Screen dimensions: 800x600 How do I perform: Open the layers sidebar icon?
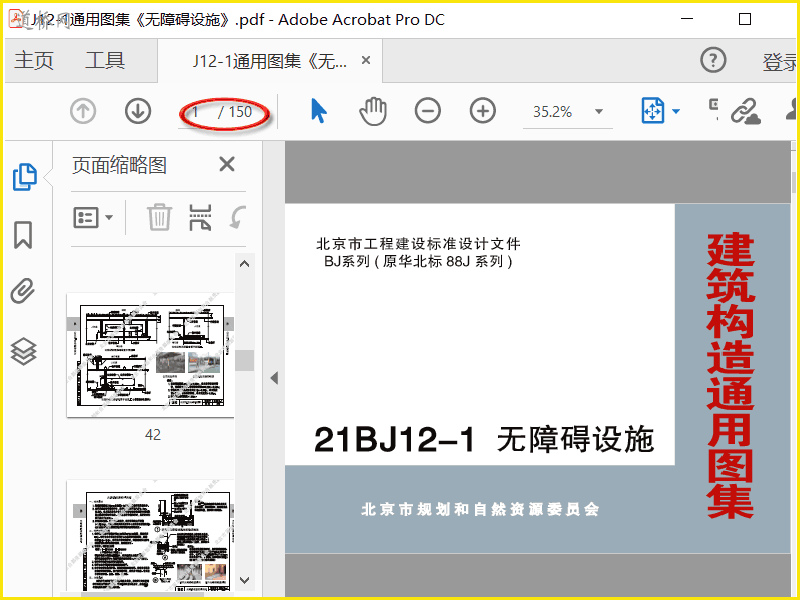click(x=23, y=352)
